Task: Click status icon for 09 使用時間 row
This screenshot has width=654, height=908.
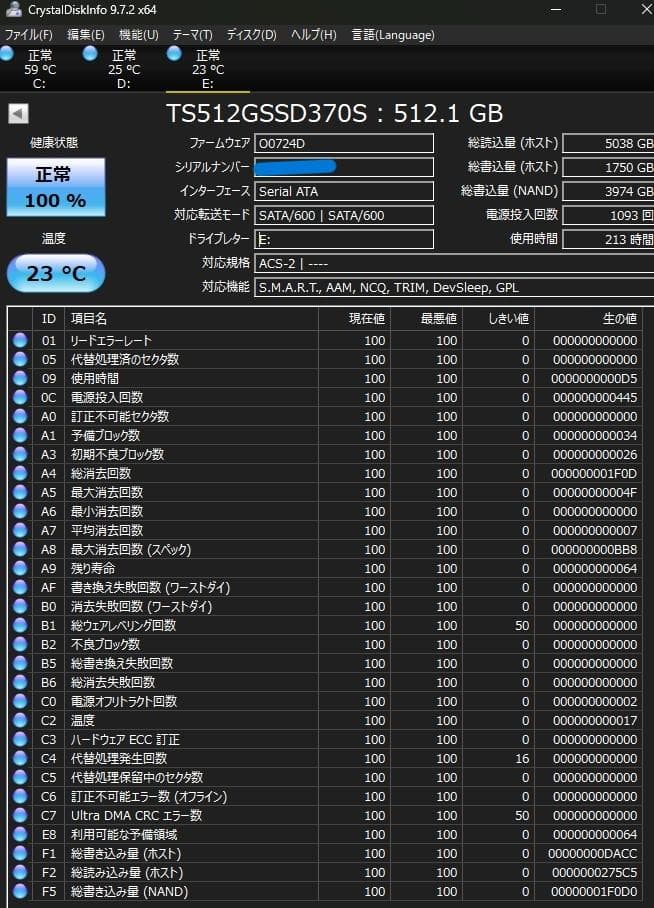Action: pos(20,378)
